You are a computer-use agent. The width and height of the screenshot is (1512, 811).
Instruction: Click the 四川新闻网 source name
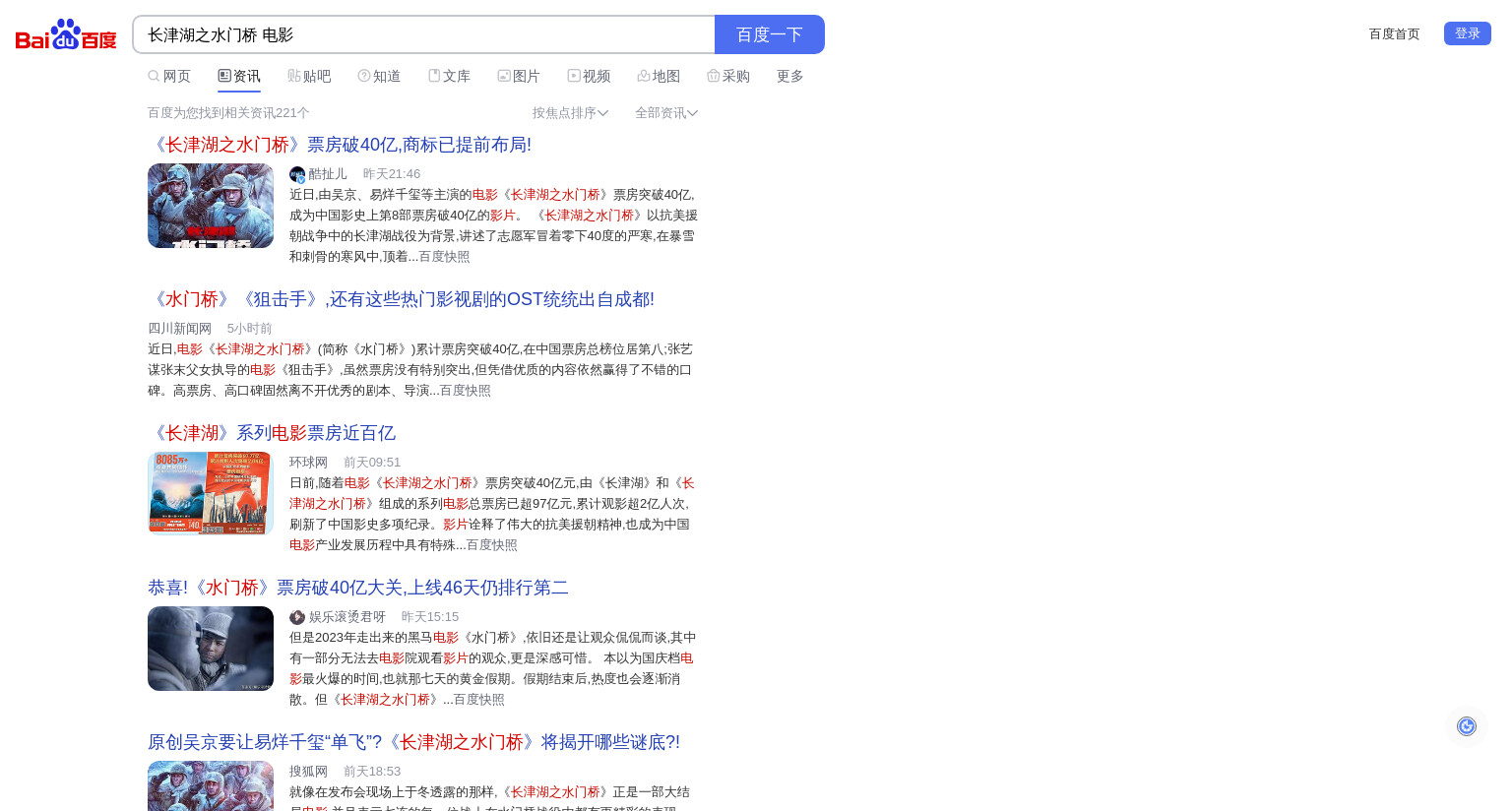pos(179,329)
